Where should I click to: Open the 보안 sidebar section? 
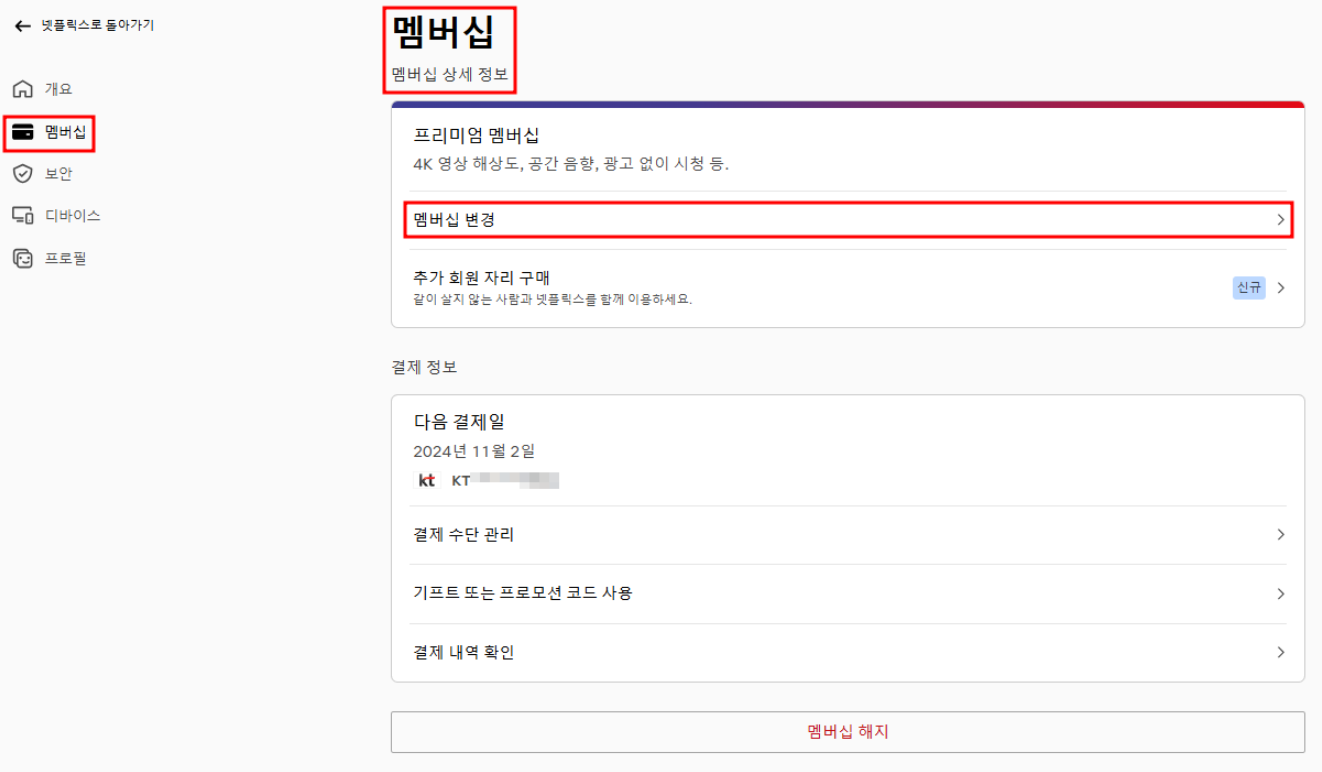pyautogui.click(x=59, y=174)
